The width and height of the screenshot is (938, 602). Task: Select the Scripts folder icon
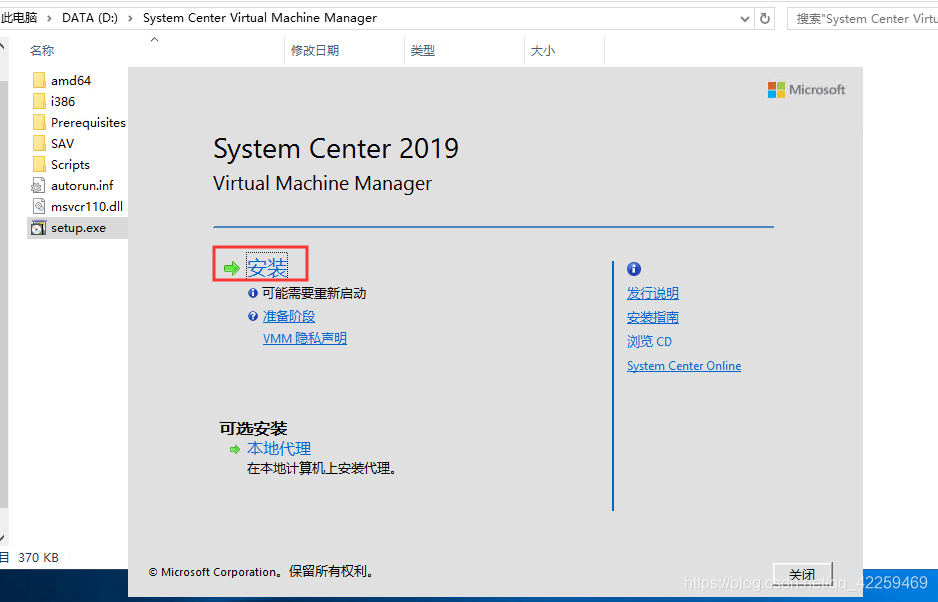click(x=39, y=164)
